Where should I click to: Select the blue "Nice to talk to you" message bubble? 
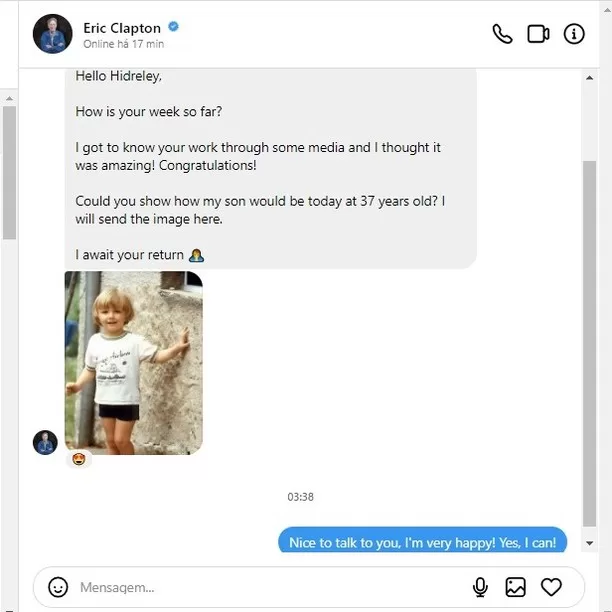[x=422, y=541]
